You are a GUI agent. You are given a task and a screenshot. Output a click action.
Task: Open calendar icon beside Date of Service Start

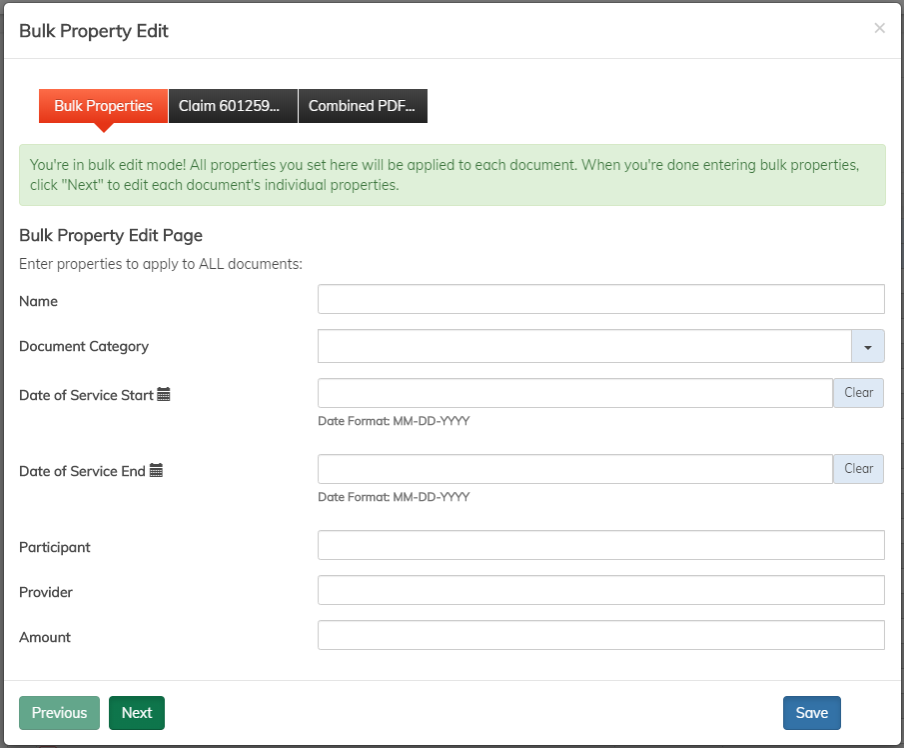tap(164, 395)
